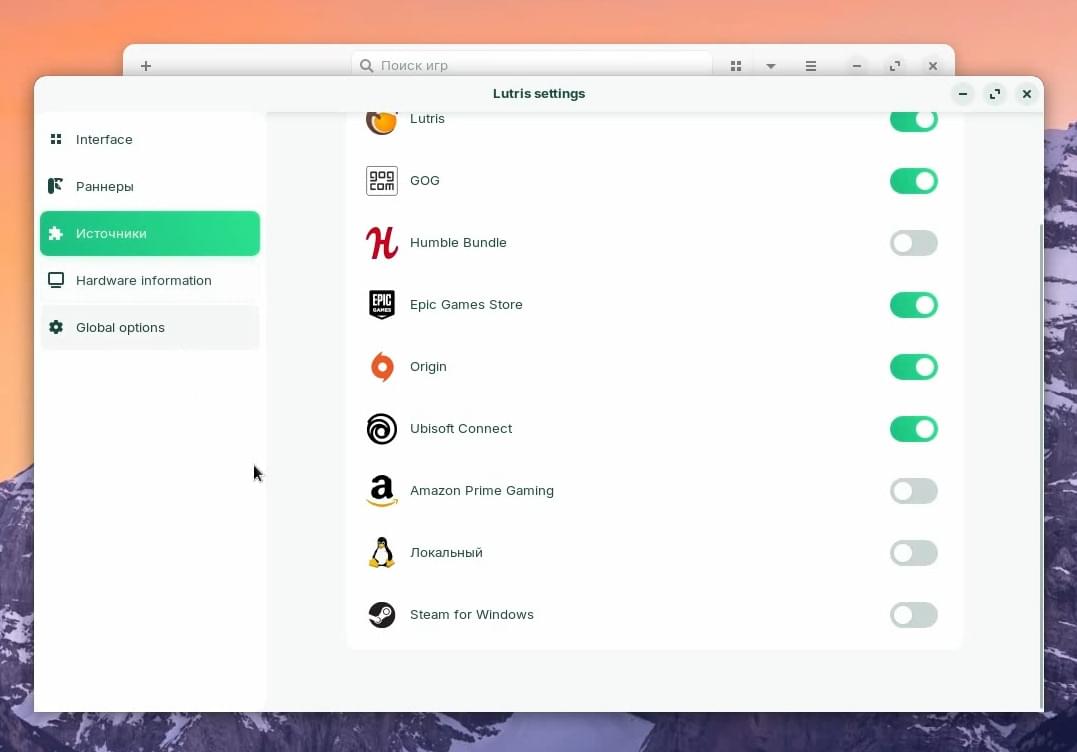Image resolution: width=1077 pixels, height=752 pixels.
Task: Click the GOG label text
Action: [x=424, y=181]
